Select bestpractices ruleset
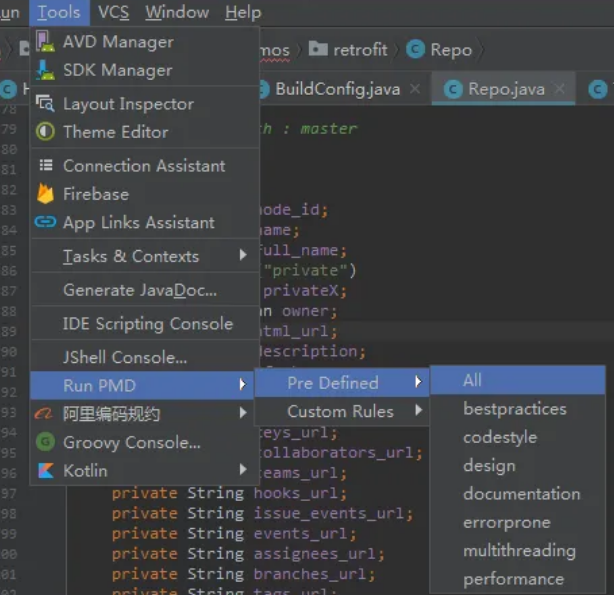 518,409
